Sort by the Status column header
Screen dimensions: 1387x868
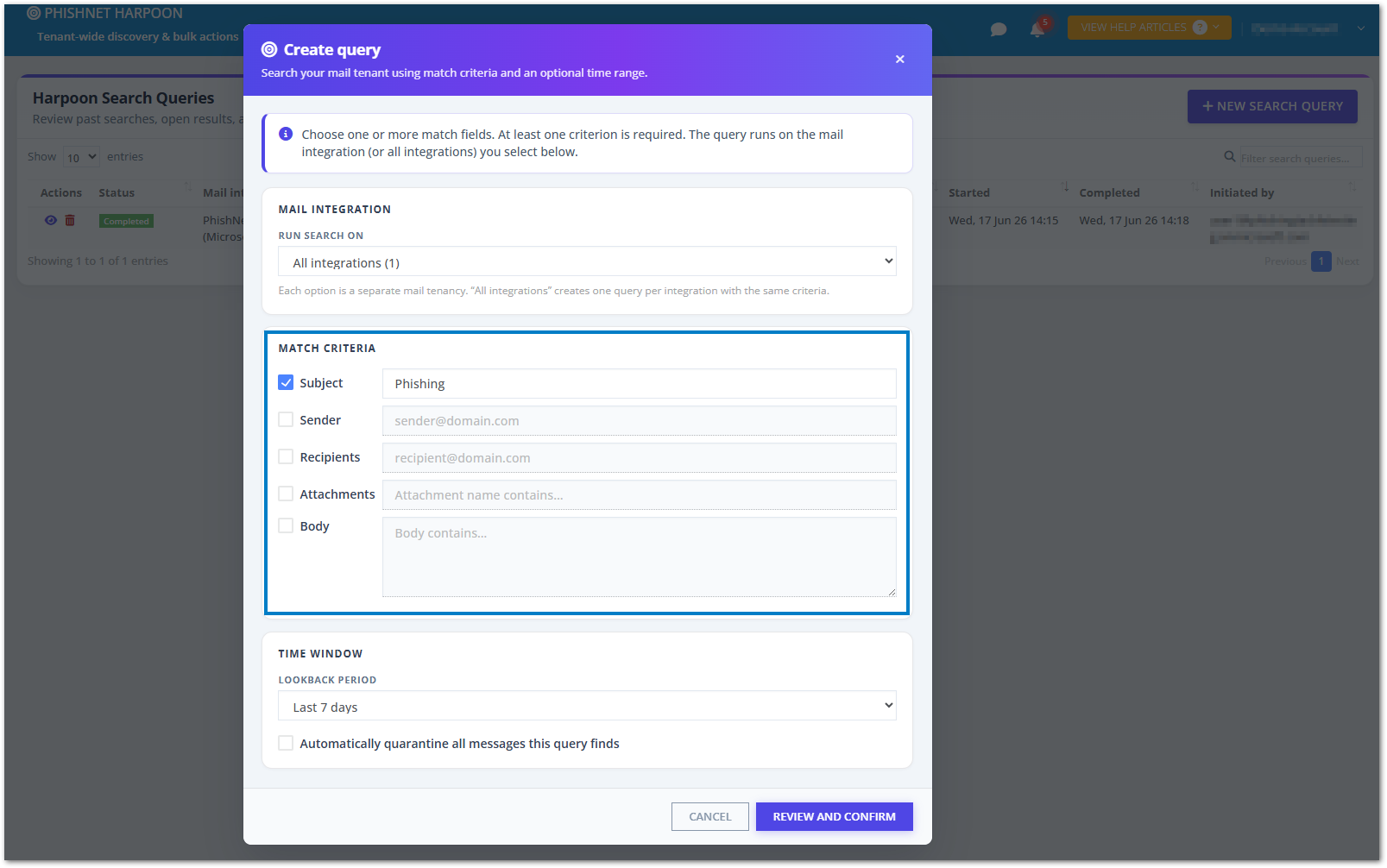[117, 192]
